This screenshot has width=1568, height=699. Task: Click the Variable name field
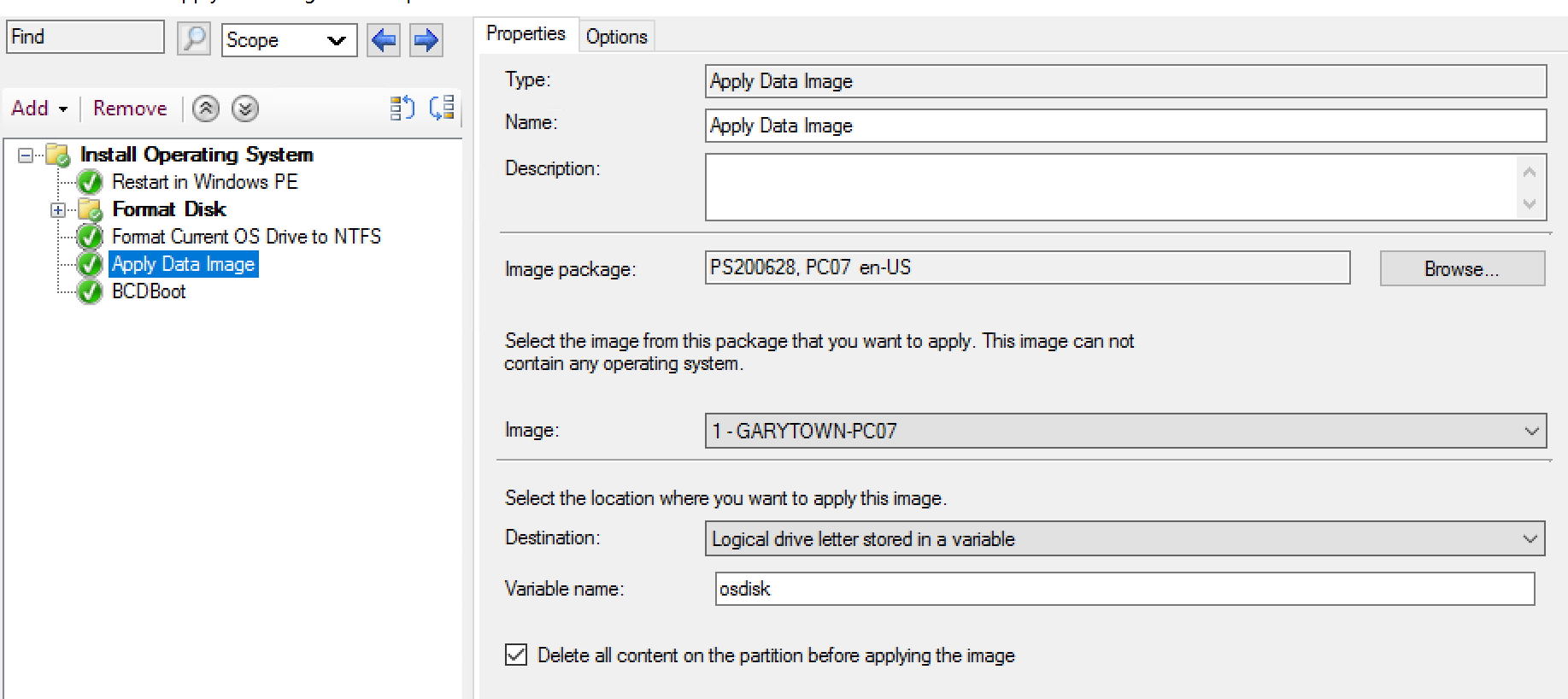1124,589
